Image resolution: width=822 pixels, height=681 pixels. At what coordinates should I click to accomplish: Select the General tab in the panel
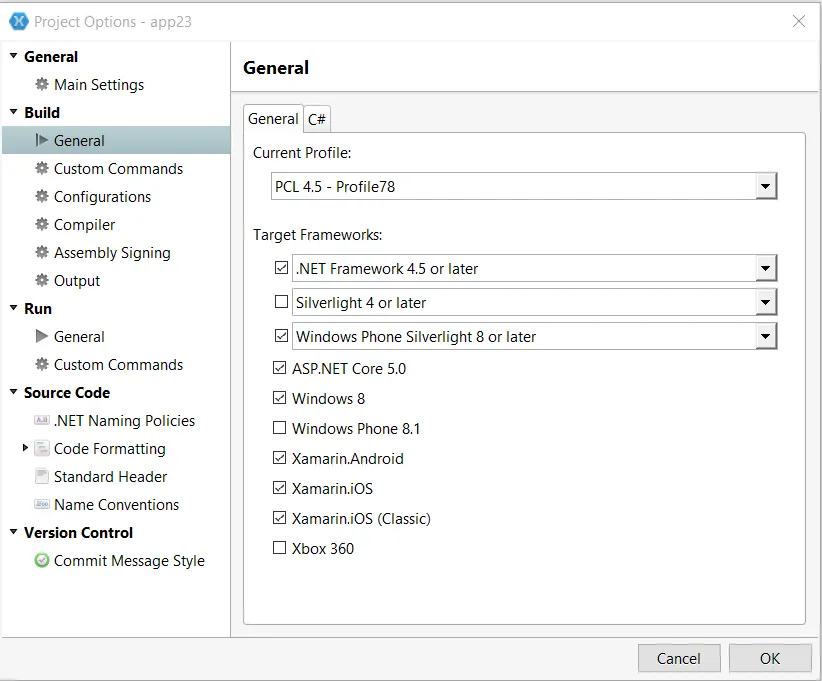tap(273, 119)
